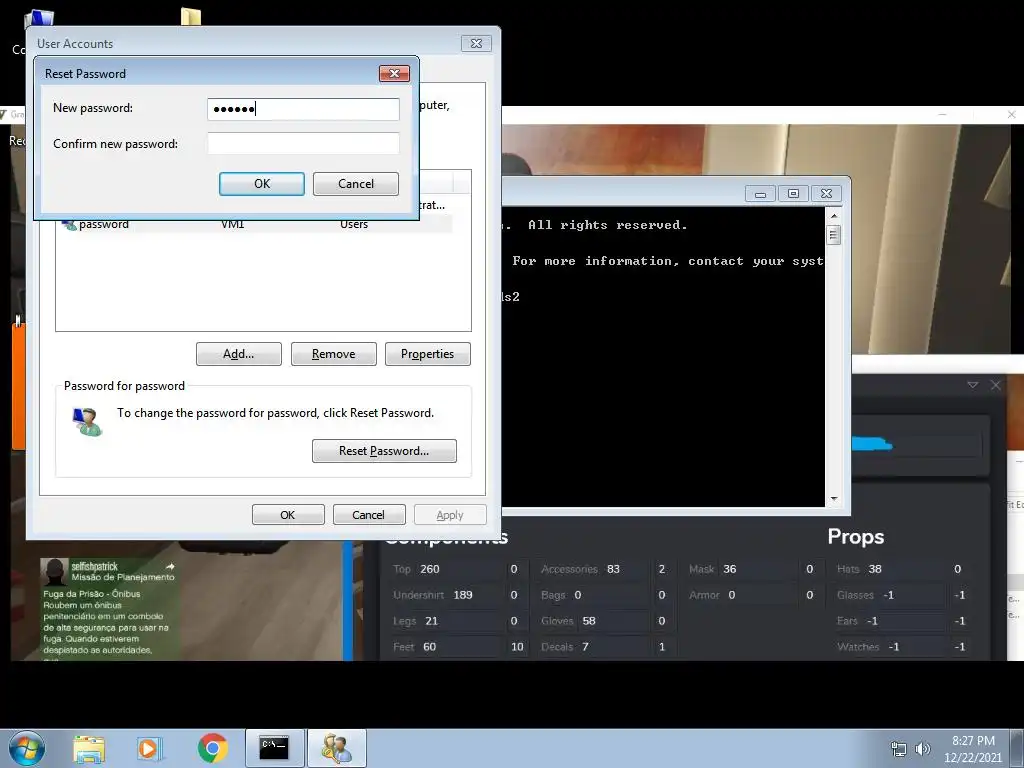This screenshot has width=1024, height=768.
Task: Click the Remove user button
Action: [334, 354]
